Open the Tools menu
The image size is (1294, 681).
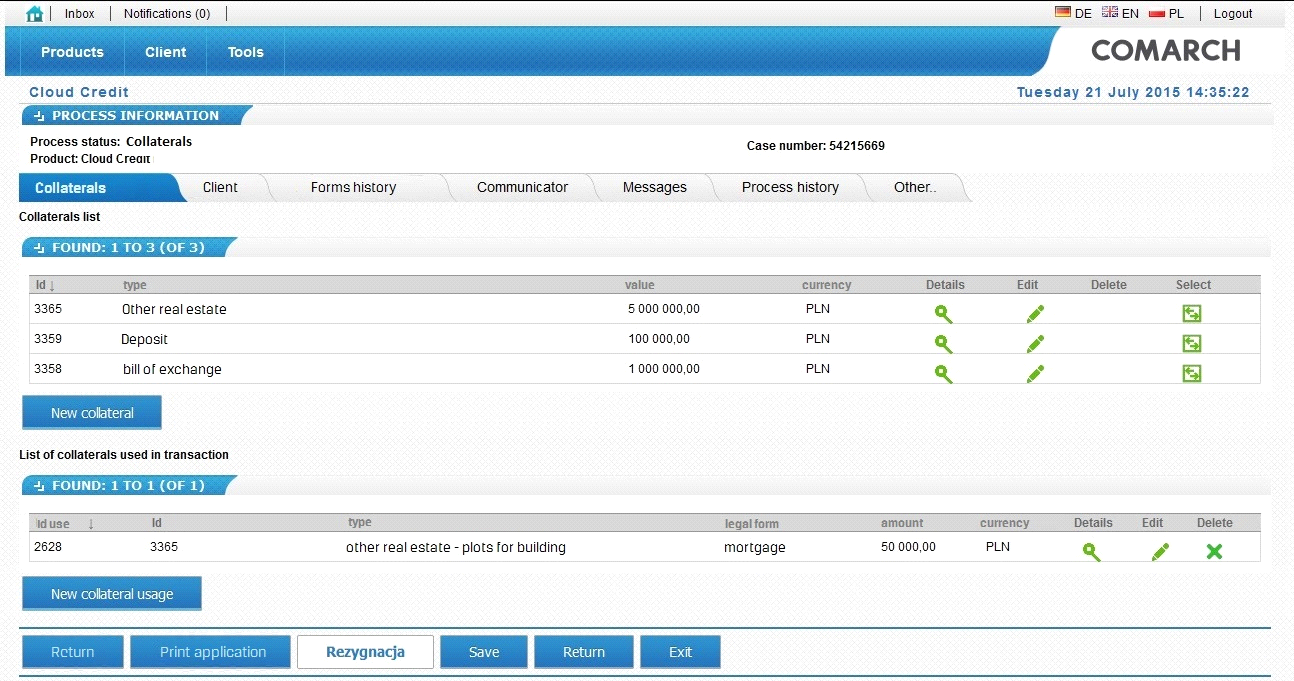(x=245, y=52)
